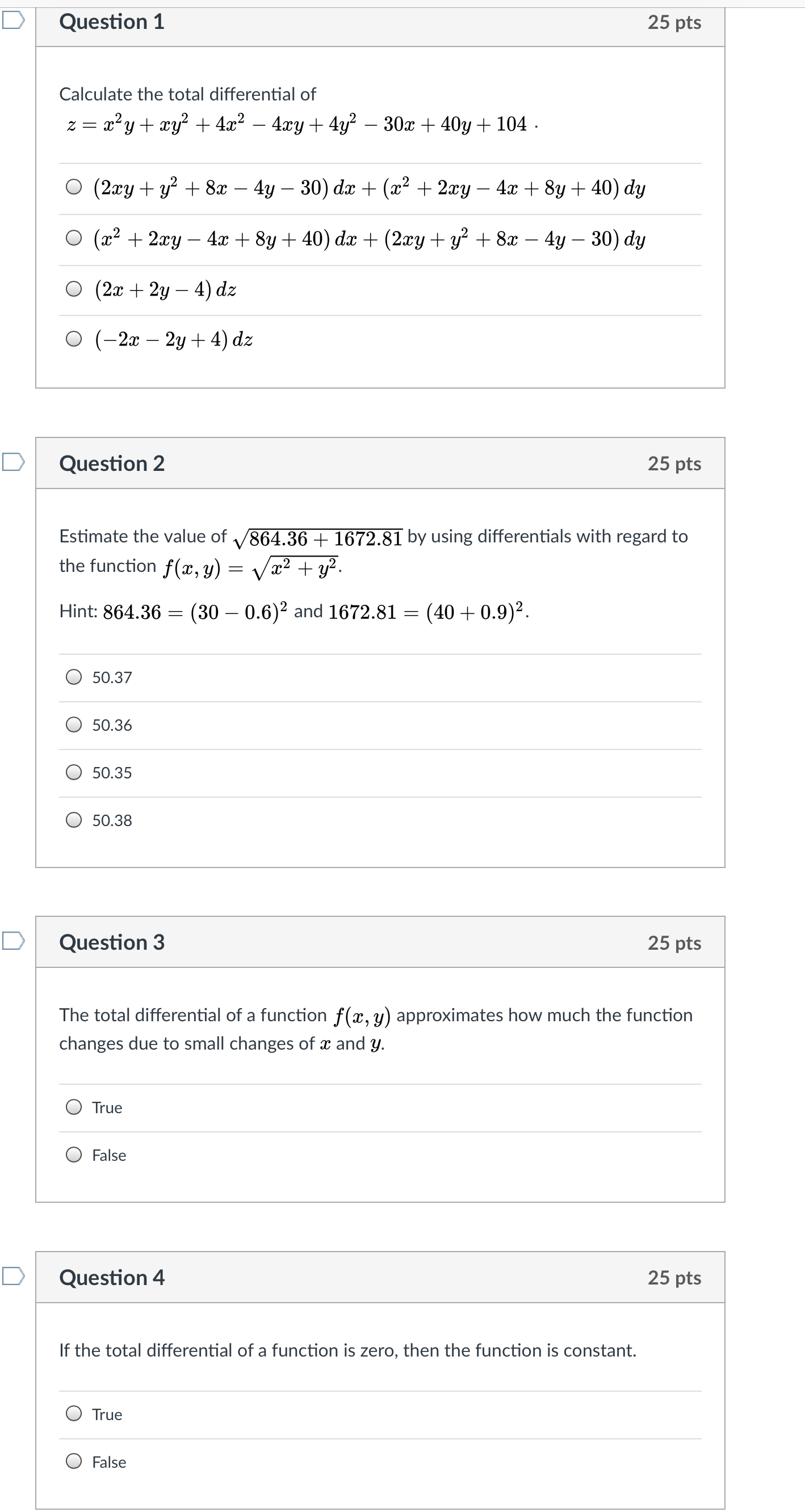Select 50.37 as the estimate
The image size is (805, 1512).
pos(73,677)
